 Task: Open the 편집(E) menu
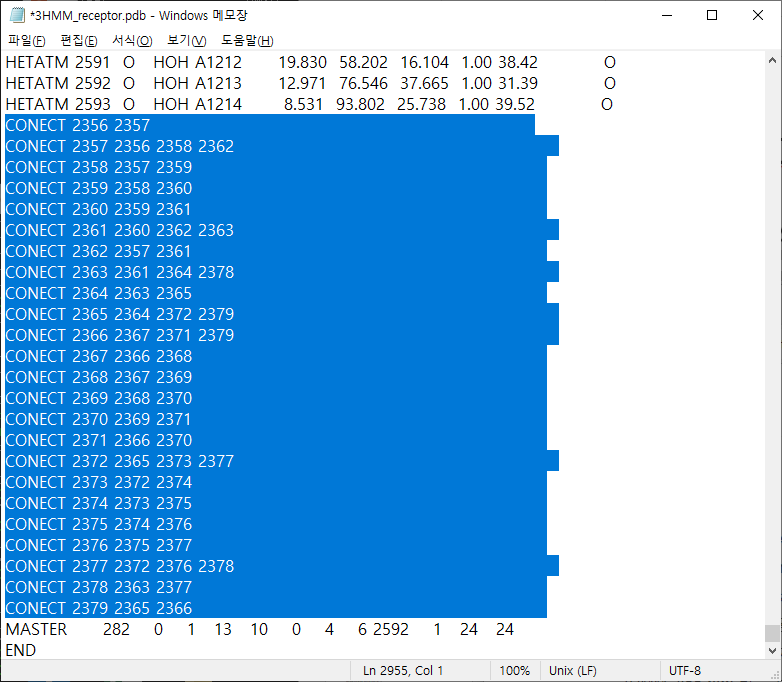(79, 40)
